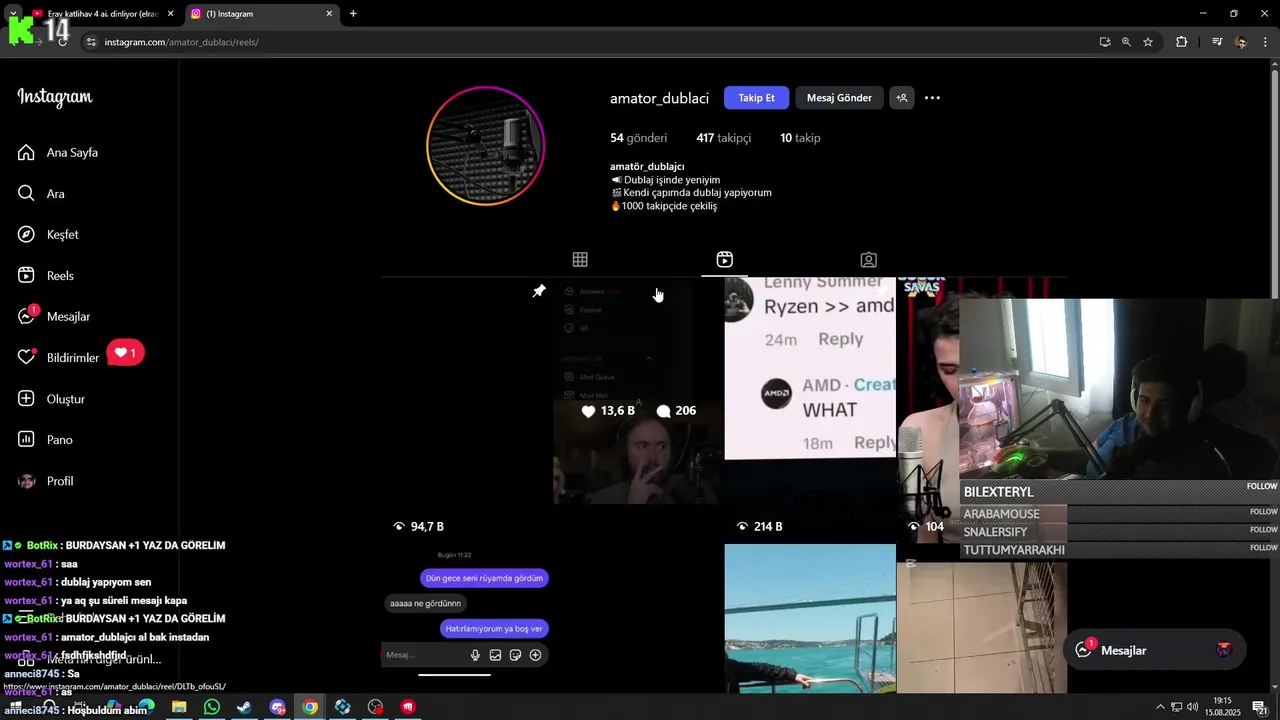Image resolution: width=1280 pixels, height=720 pixels.
Task: Open the dream chat message reel
Action: (466, 618)
